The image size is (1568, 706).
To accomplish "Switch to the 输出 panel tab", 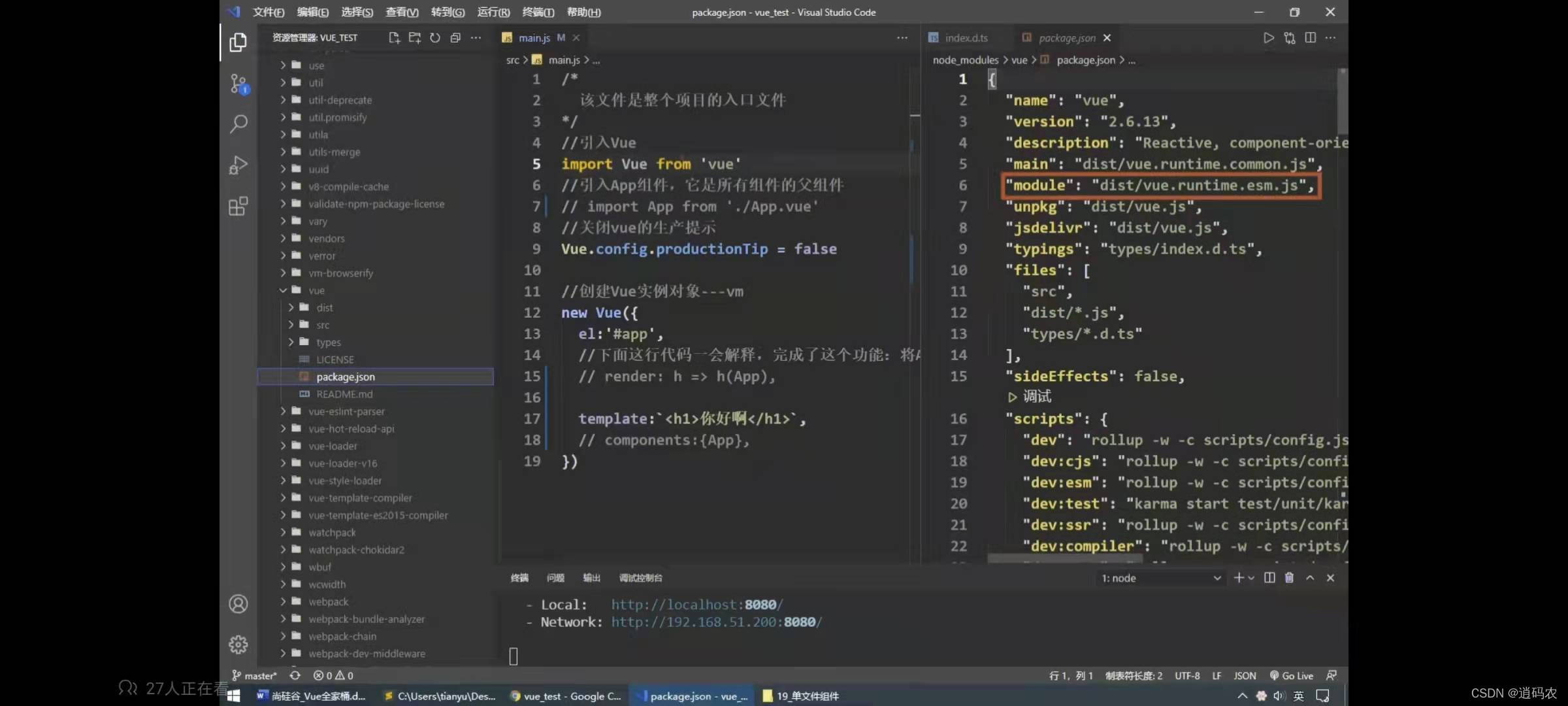I will pos(591,578).
